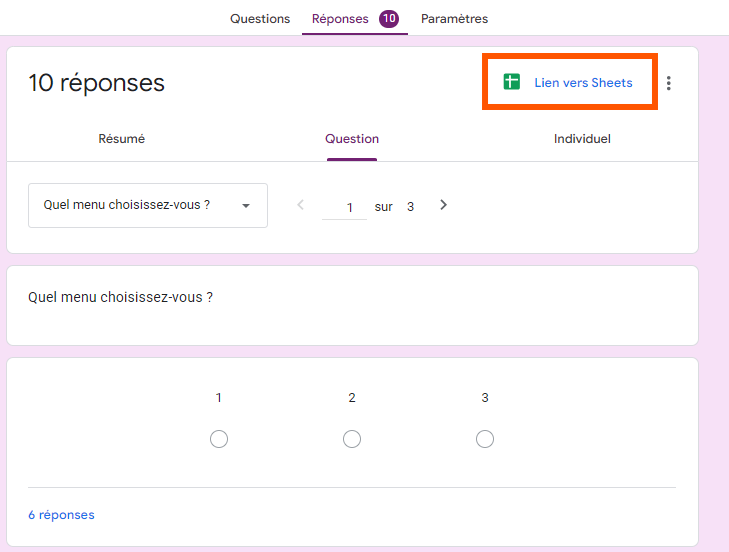Click the dropdown arrow beside question name
Viewport: 729px width, 552px height.
246,206
